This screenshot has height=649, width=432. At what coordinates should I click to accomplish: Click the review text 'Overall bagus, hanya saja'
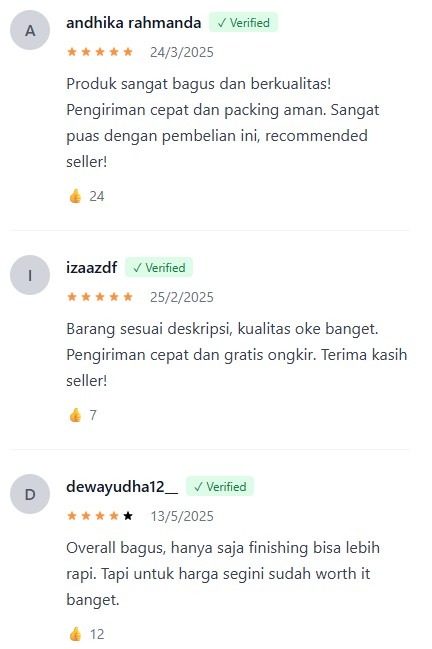point(223,573)
